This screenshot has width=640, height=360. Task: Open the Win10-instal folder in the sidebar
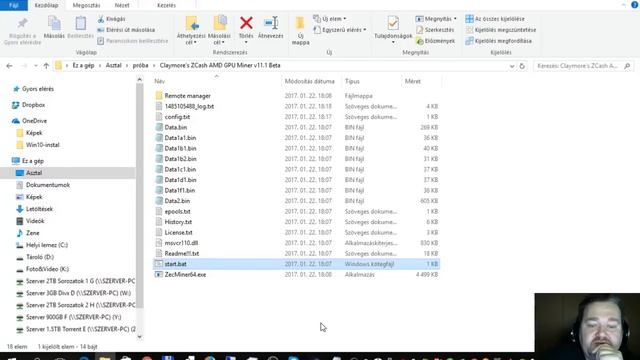click(42, 145)
